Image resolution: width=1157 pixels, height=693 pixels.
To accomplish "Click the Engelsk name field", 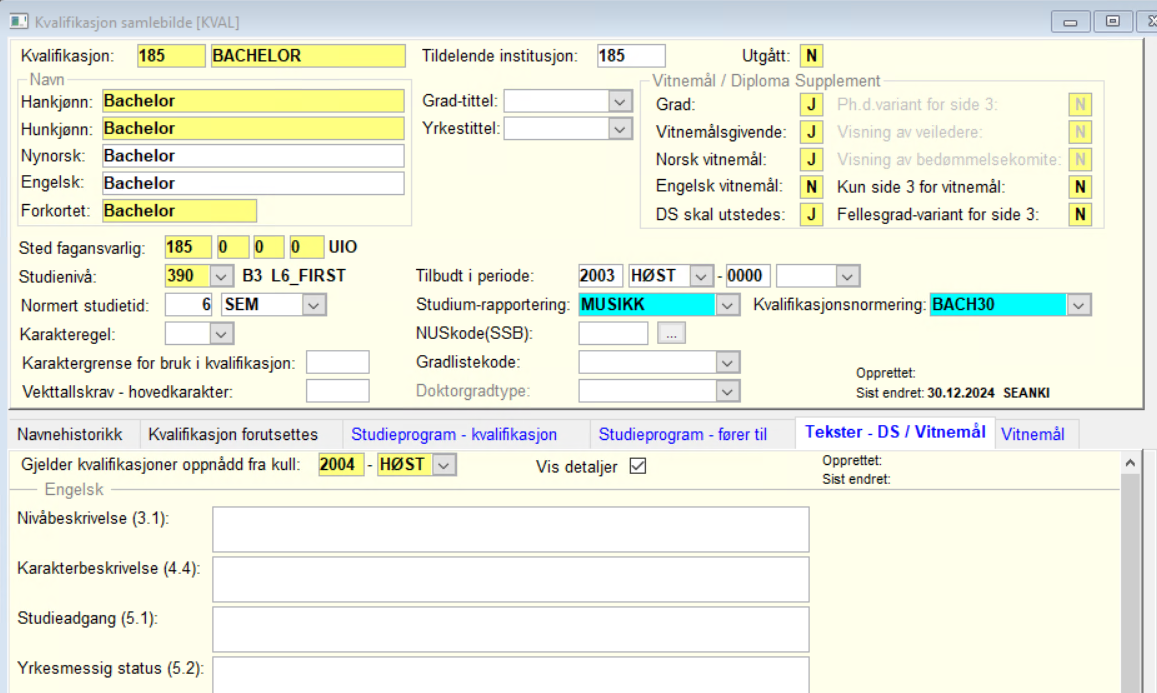I will [x=253, y=183].
